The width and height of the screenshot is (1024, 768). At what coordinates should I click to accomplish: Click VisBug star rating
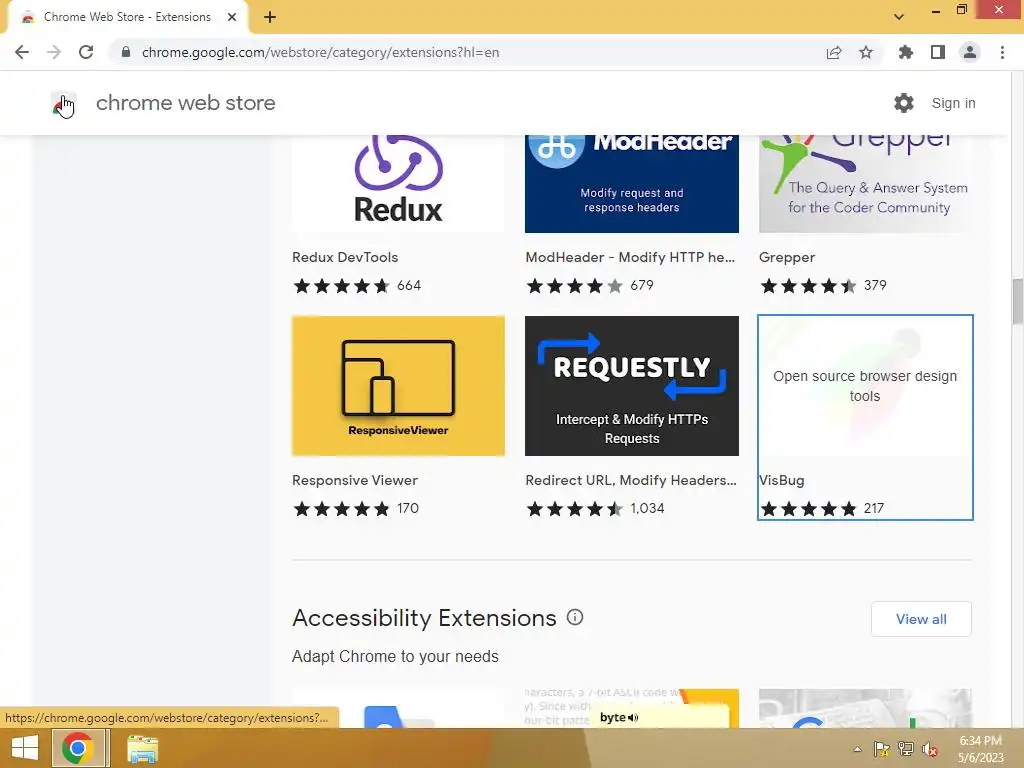pyautogui.click(x=808, y=509)
